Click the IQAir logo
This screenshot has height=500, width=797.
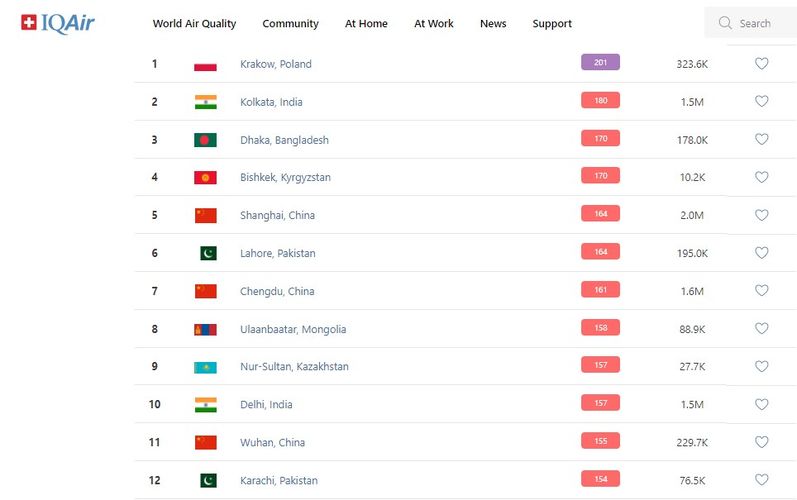tap(58, 23)
